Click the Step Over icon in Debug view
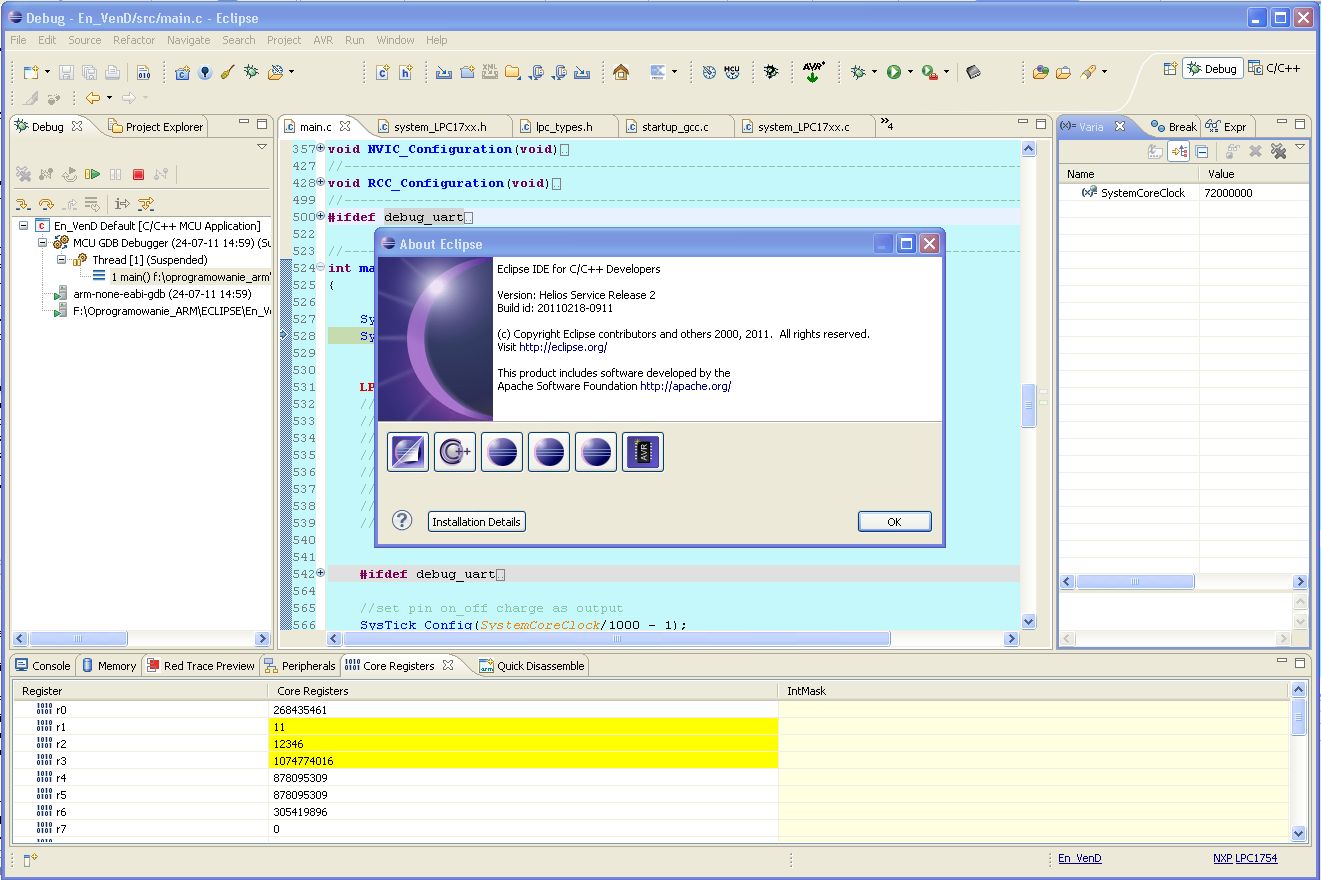1321x880 pixels. [x=46, y=204]
